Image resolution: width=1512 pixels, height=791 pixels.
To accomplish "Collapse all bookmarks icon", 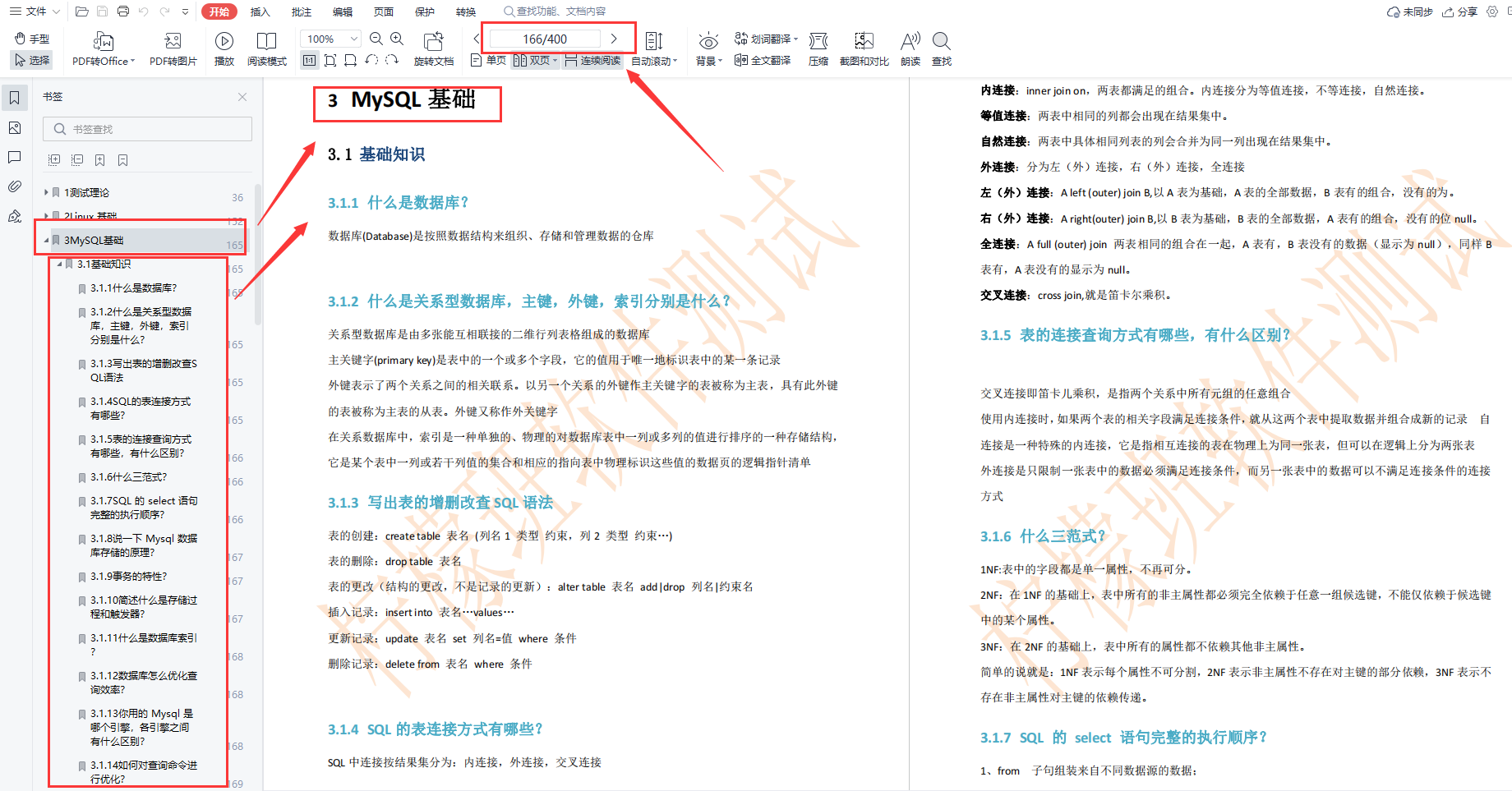I will pos(77,160).
